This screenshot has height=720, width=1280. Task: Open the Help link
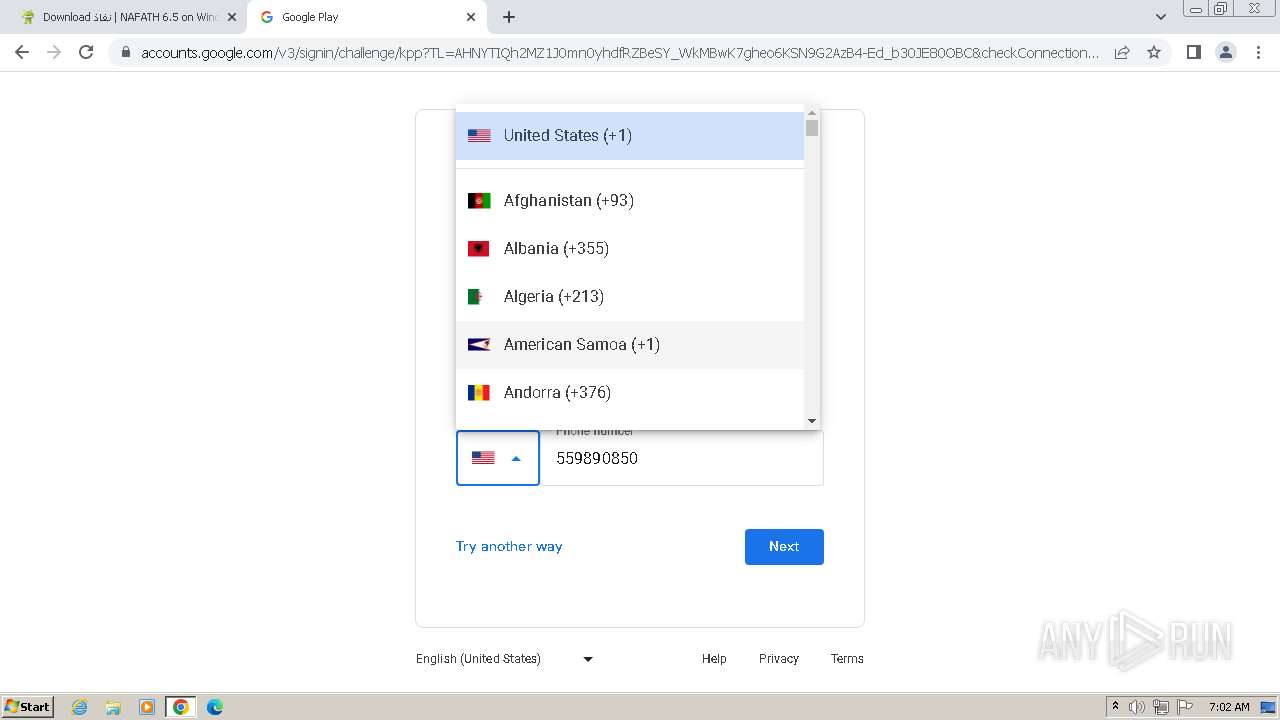click(714, 659)
